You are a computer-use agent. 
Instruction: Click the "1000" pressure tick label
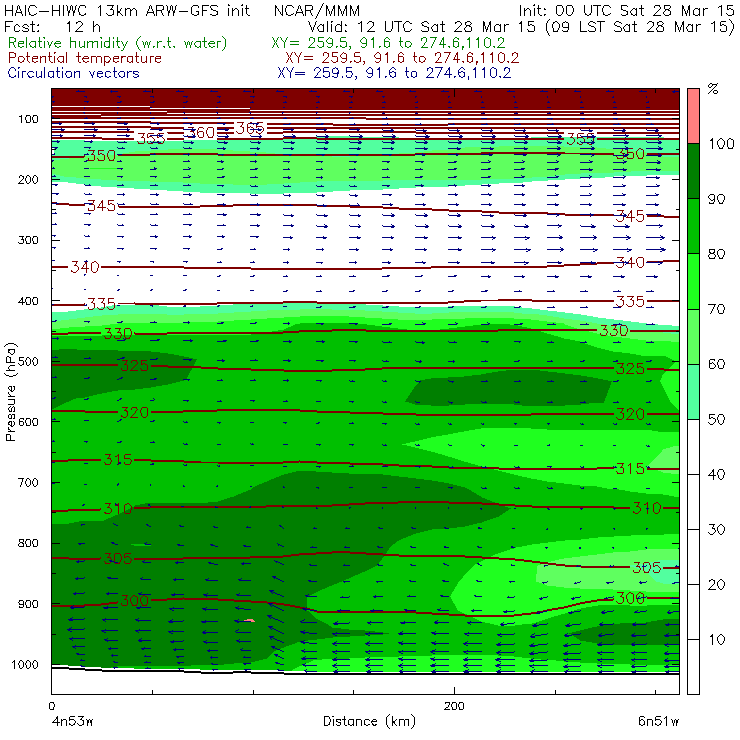coord(25,664)
